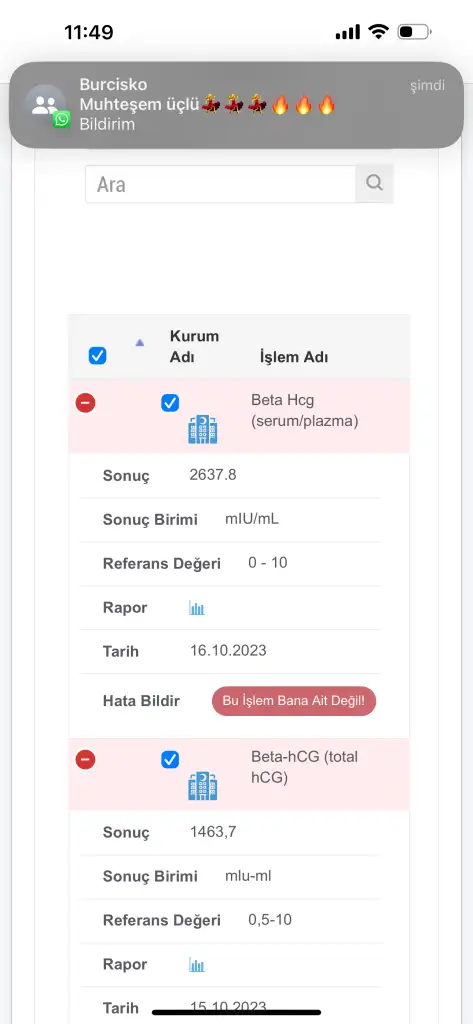The image size is (473, 1024).
Task: Uncheck the Beta Hcg (serum/plazma) row checkbox
Action: point(170,403)
